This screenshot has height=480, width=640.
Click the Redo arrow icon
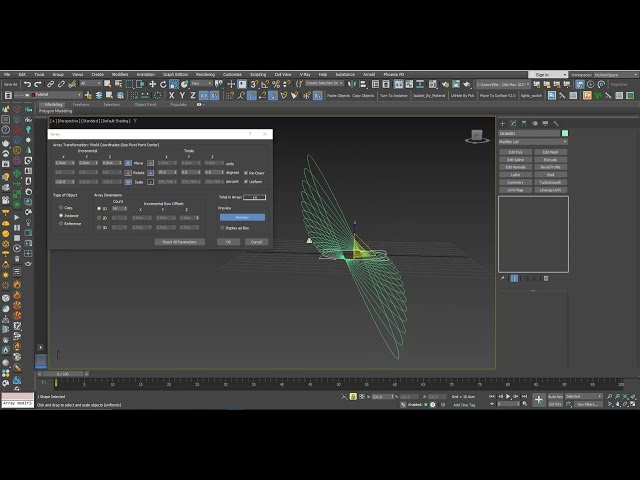click(x=38, y=84)
